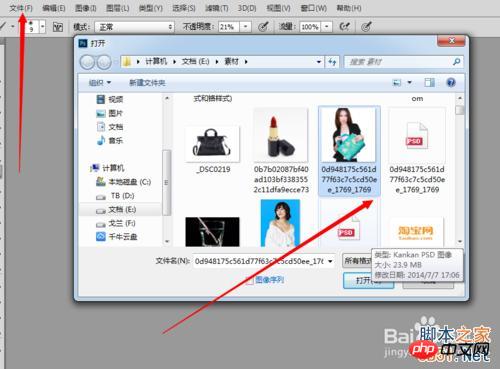Select 图片 in the navigation pane

tap(110, 113)
